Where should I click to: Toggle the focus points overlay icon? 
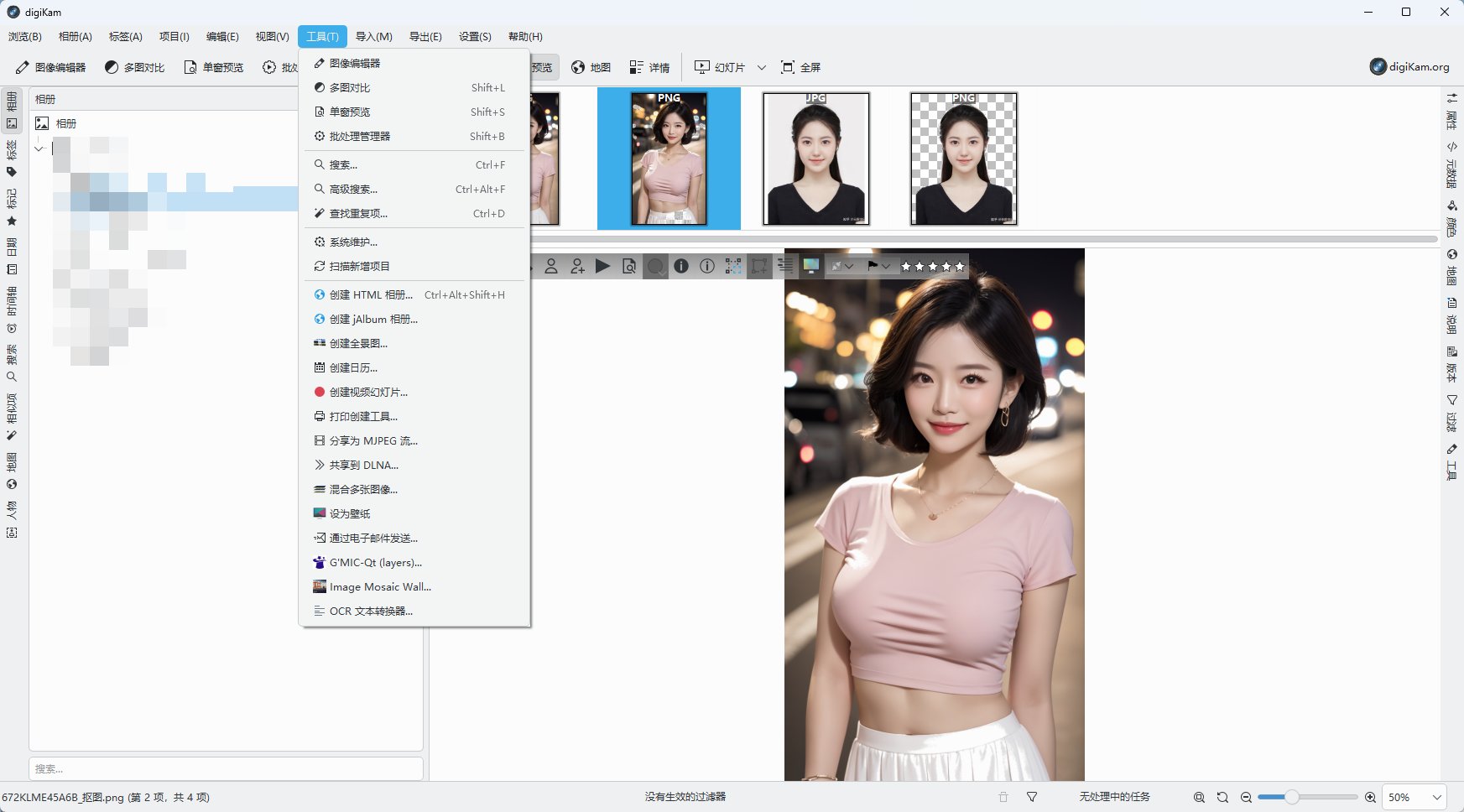(x=733, y=266)
